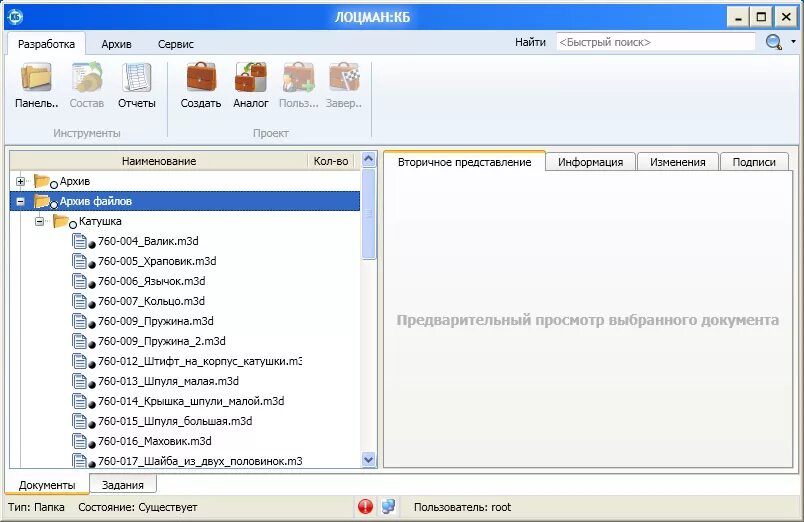Click the Тип: Папка status text

click(36, 507)
